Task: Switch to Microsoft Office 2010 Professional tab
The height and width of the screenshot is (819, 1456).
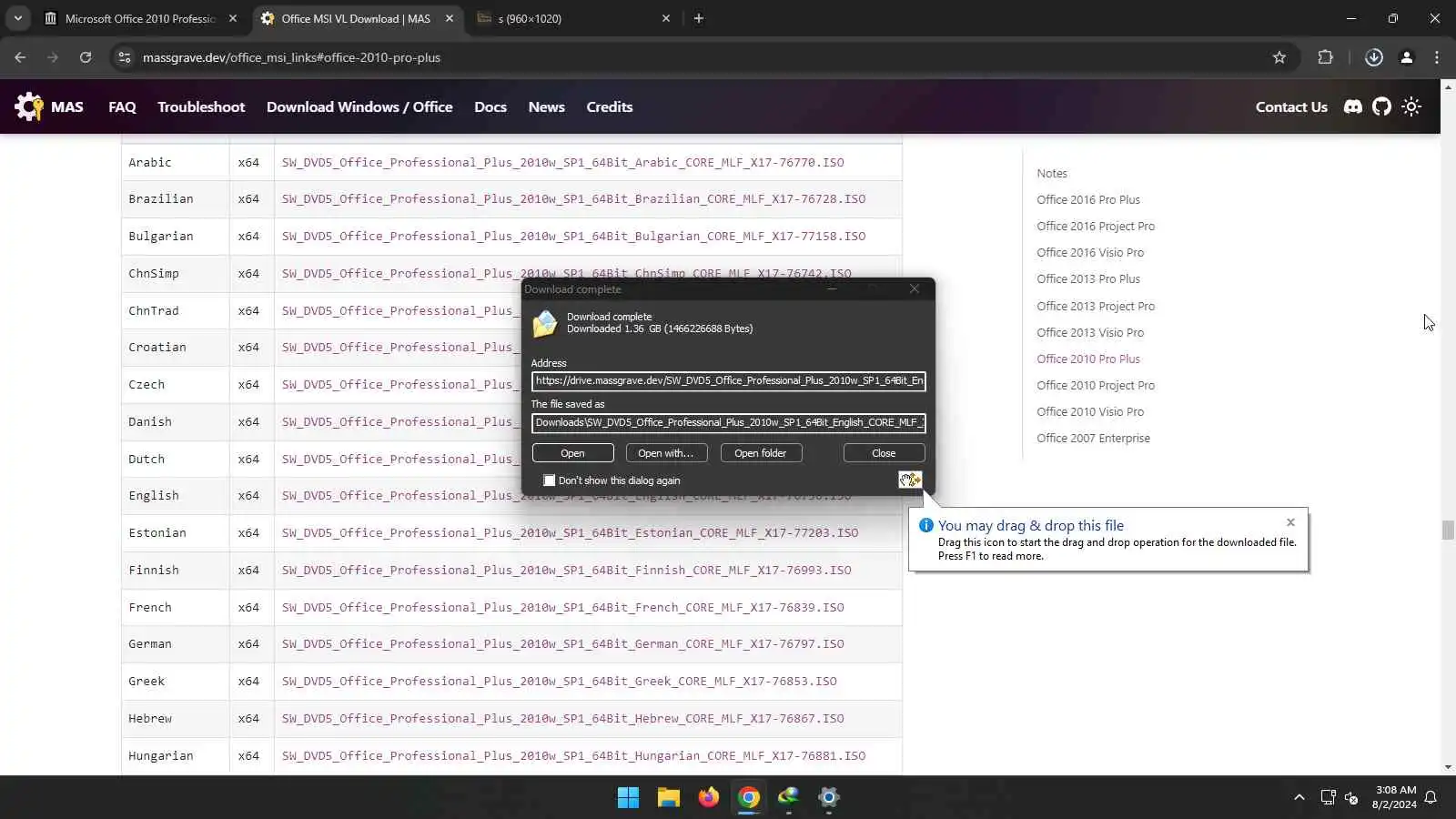Action: pyautogui.click(x=141, y=18)
